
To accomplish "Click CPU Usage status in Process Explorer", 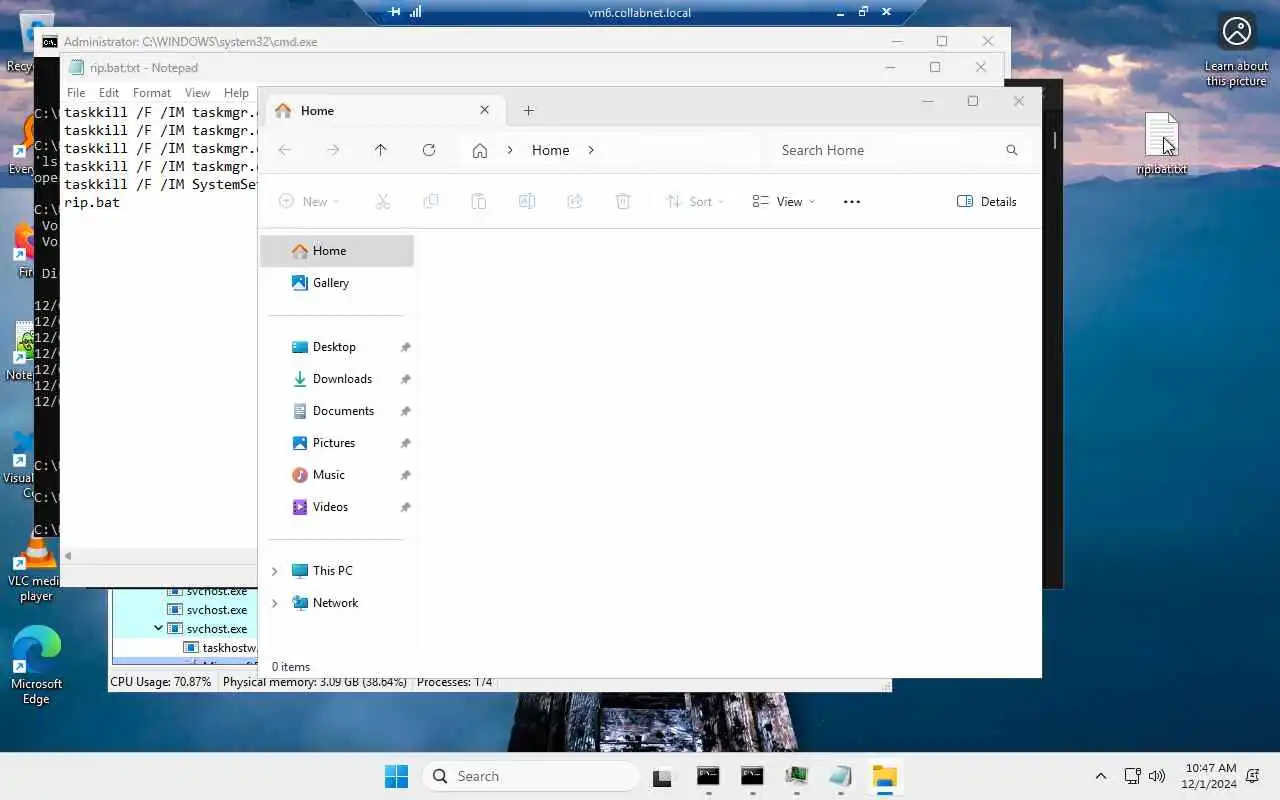I will 160,682.
